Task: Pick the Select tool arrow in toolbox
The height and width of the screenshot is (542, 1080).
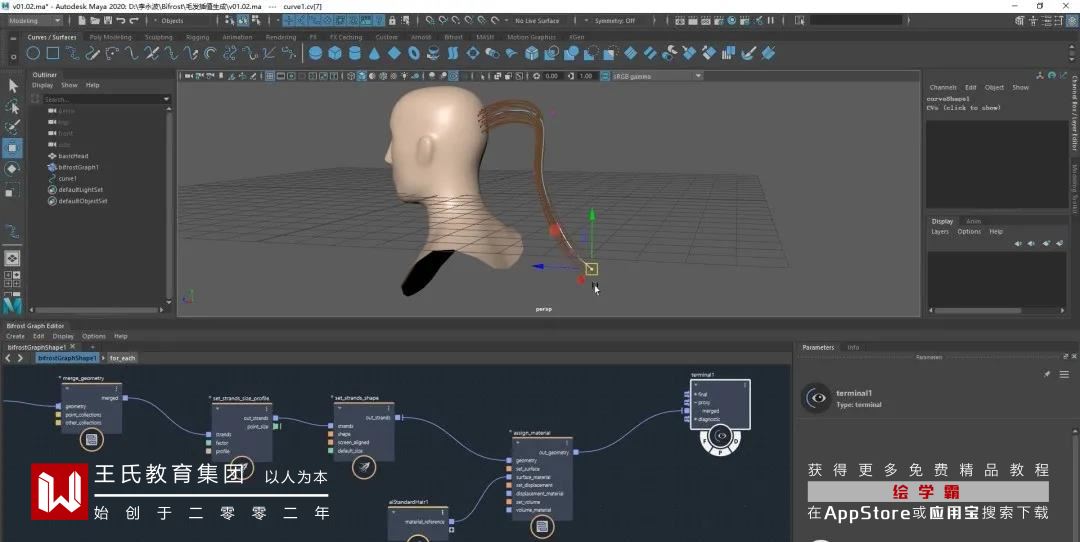Action: coord(13,86)
